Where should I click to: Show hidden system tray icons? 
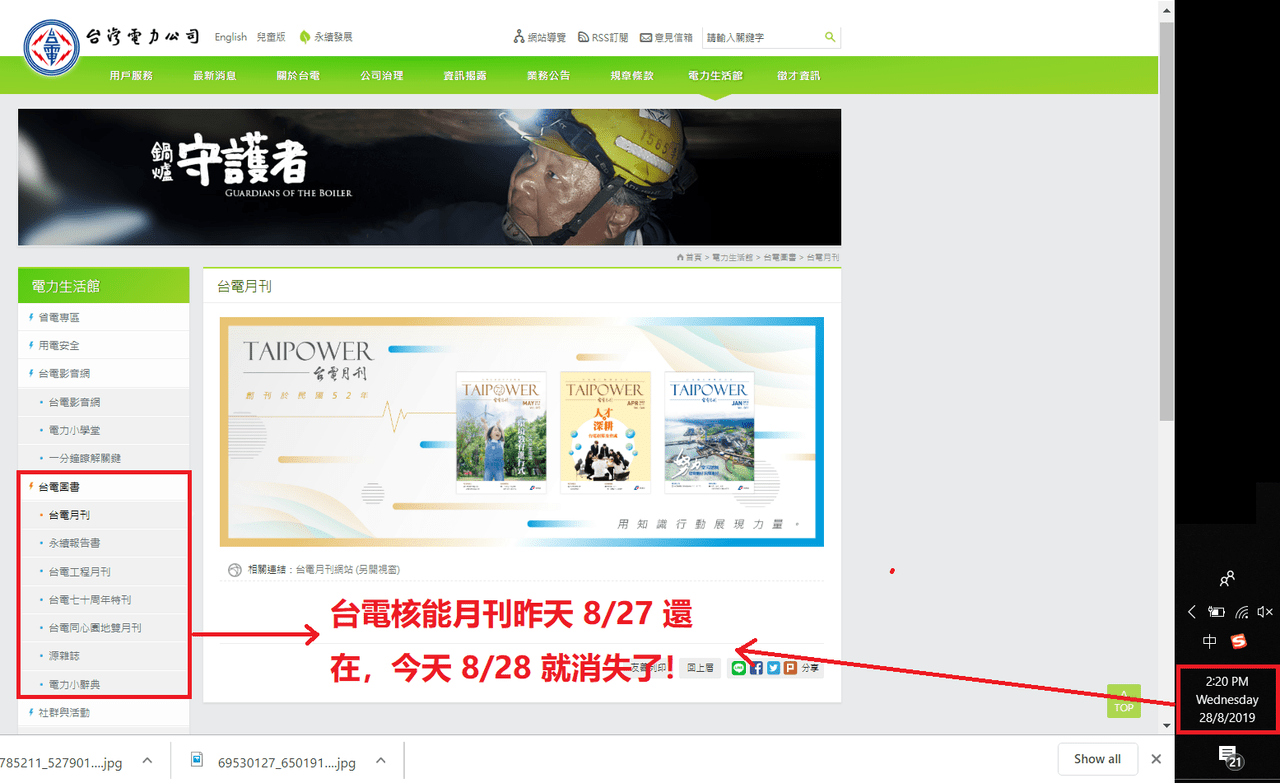tap(1191, 612)
